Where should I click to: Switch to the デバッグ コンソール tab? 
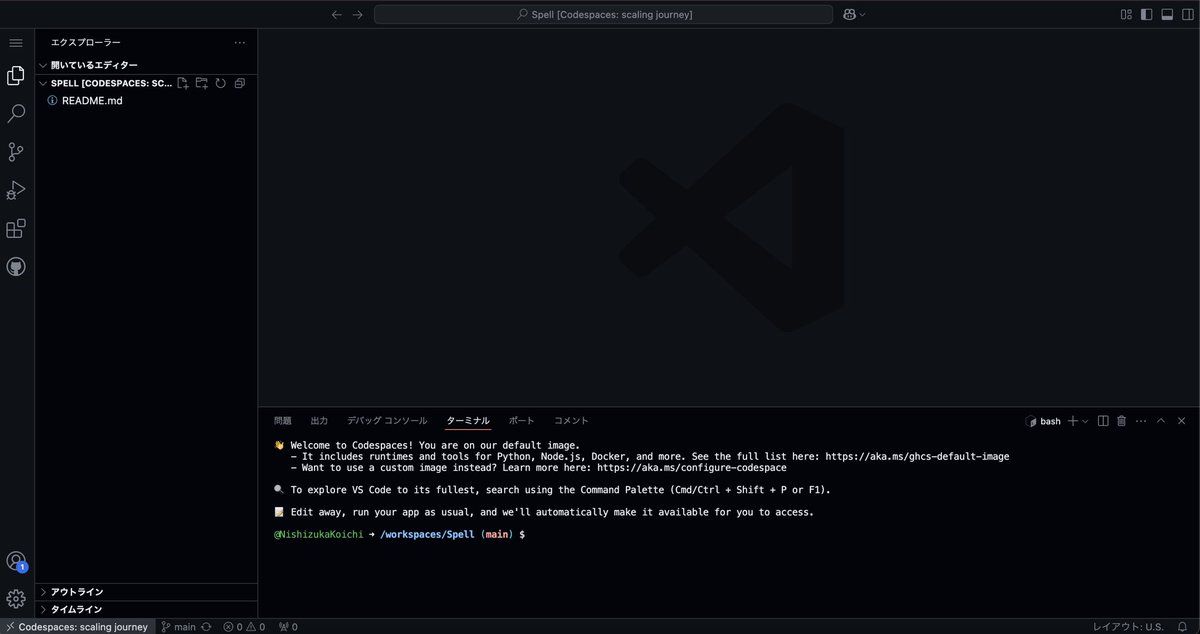coord(387,421)
